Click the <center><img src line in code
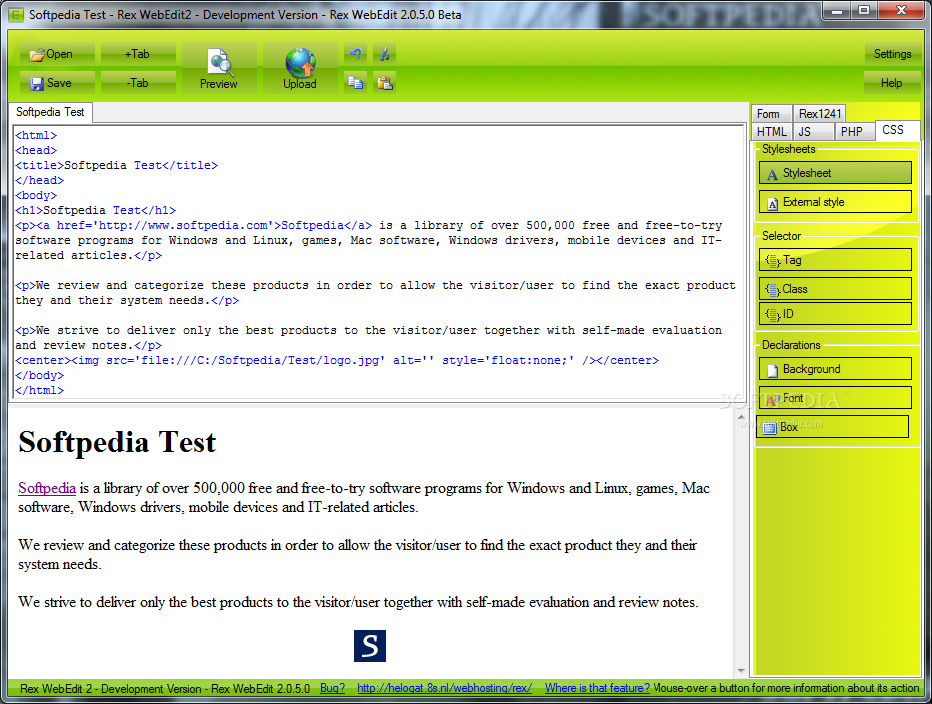This screenshot has height=704, width=932. (337, 360)
